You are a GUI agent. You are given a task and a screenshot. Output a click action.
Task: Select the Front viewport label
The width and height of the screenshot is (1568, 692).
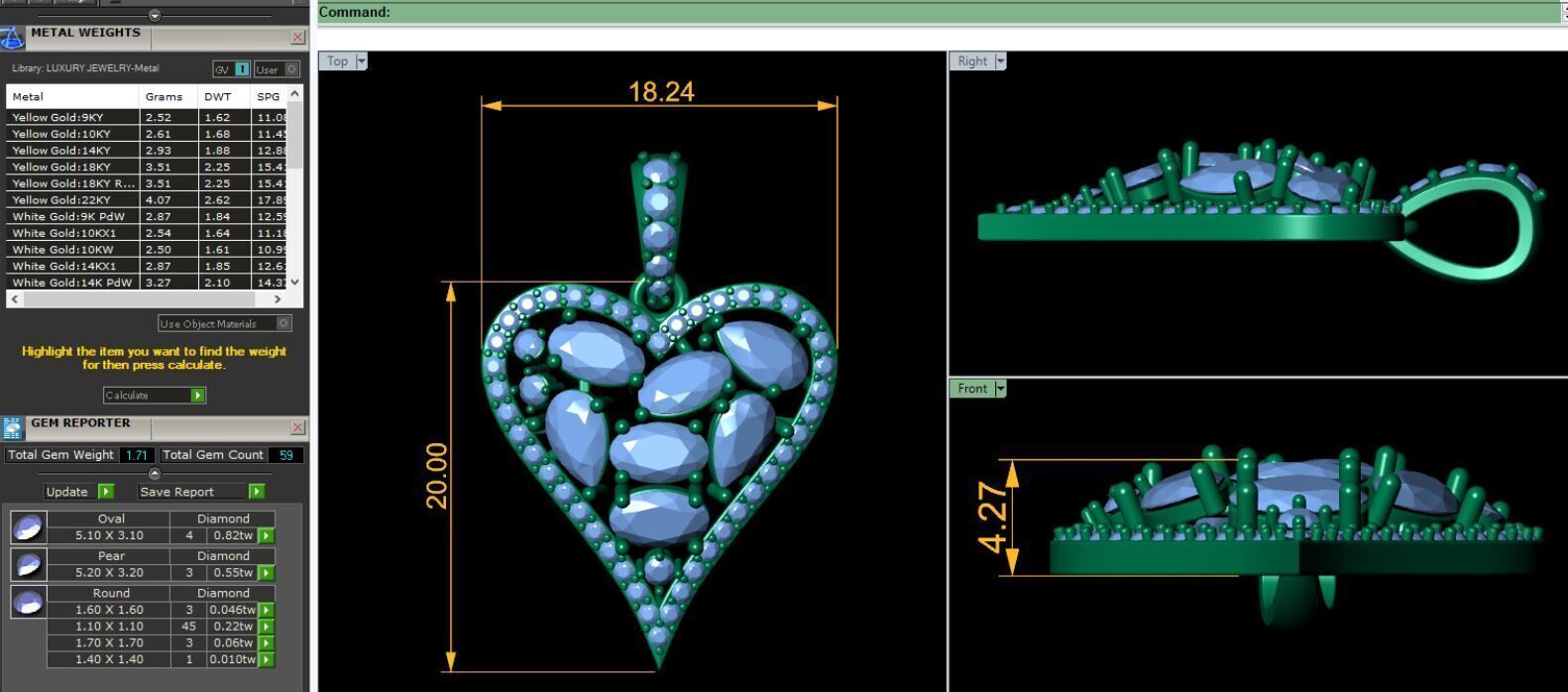pos(972,389)
